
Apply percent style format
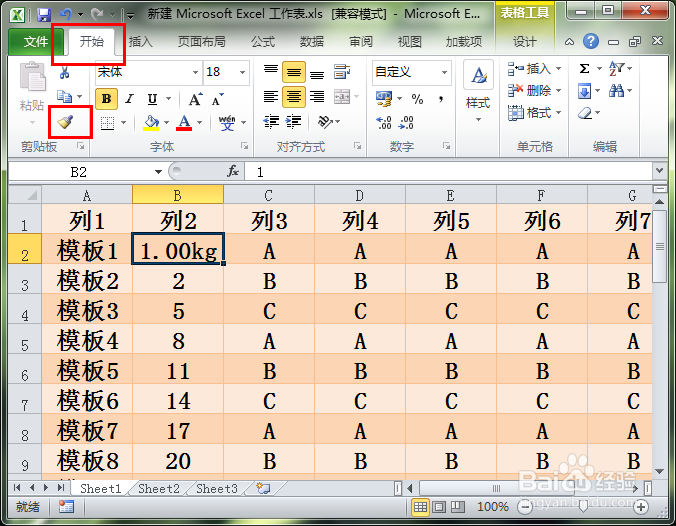417,99
